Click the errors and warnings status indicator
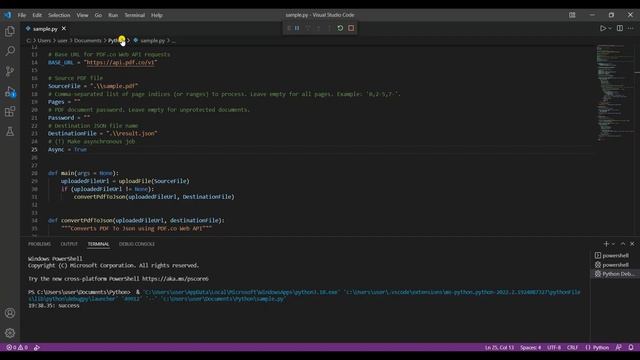 17,347
